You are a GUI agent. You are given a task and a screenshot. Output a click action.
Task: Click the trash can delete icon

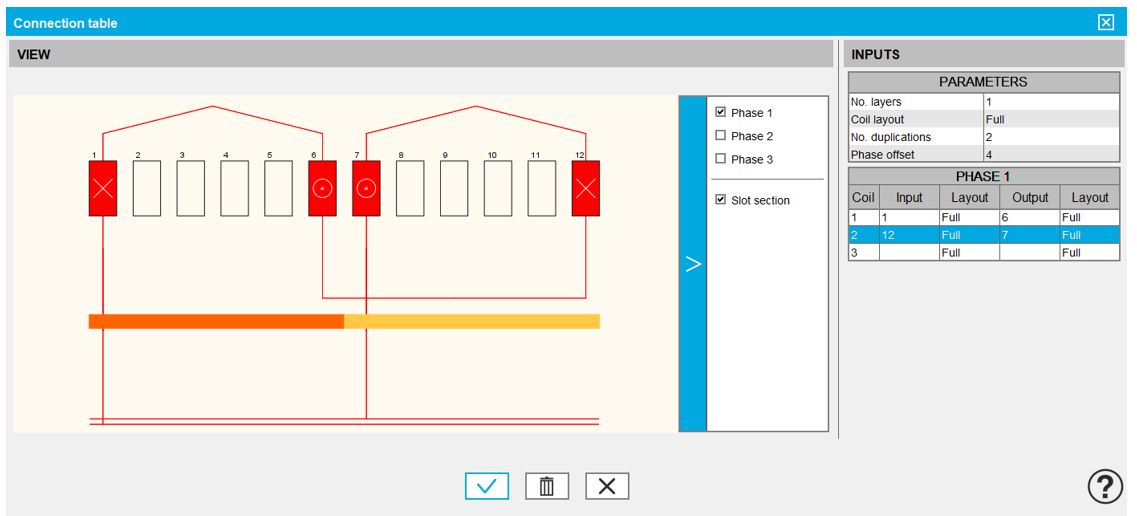click(x=547, y=487)
